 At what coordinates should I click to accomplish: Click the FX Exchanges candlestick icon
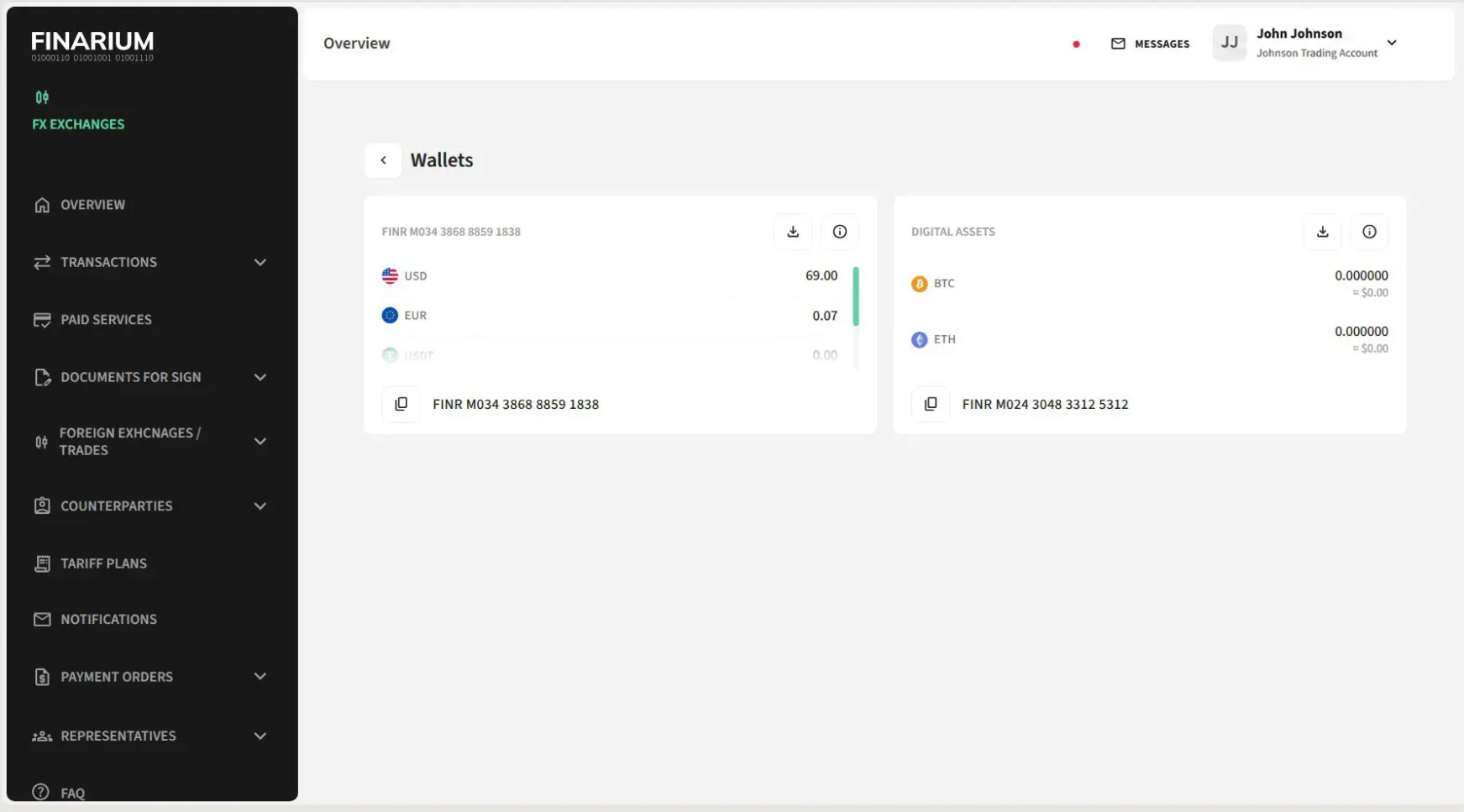click(x=42, y=97)
